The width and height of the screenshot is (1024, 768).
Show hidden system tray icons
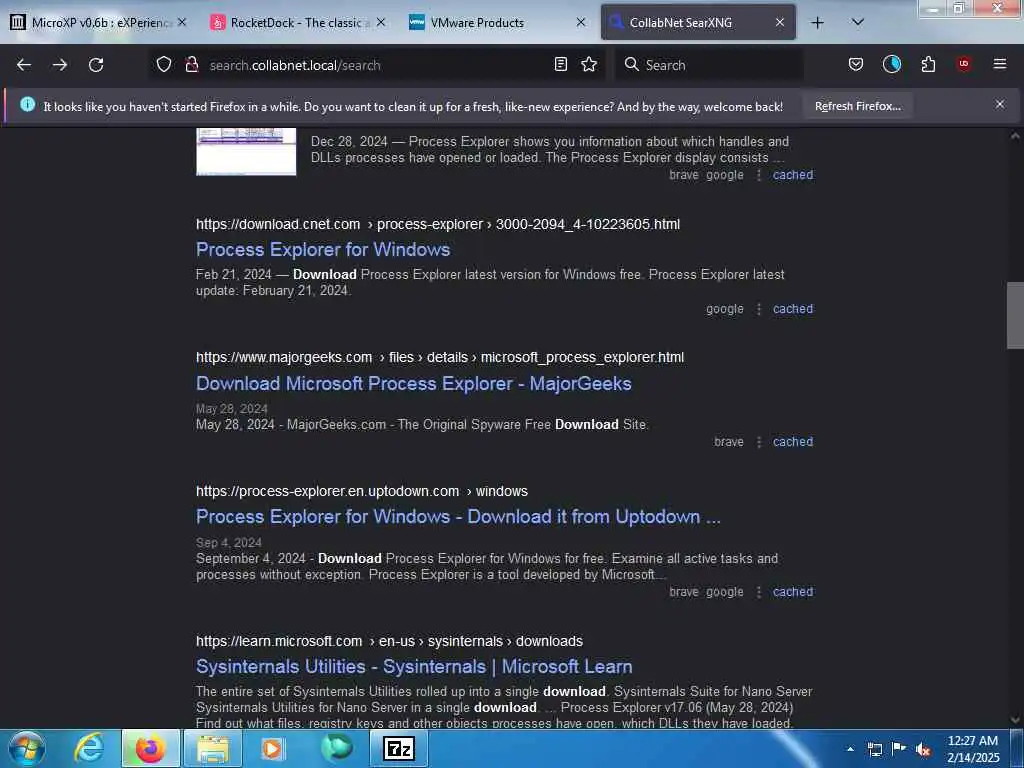(x=850, y=749)
